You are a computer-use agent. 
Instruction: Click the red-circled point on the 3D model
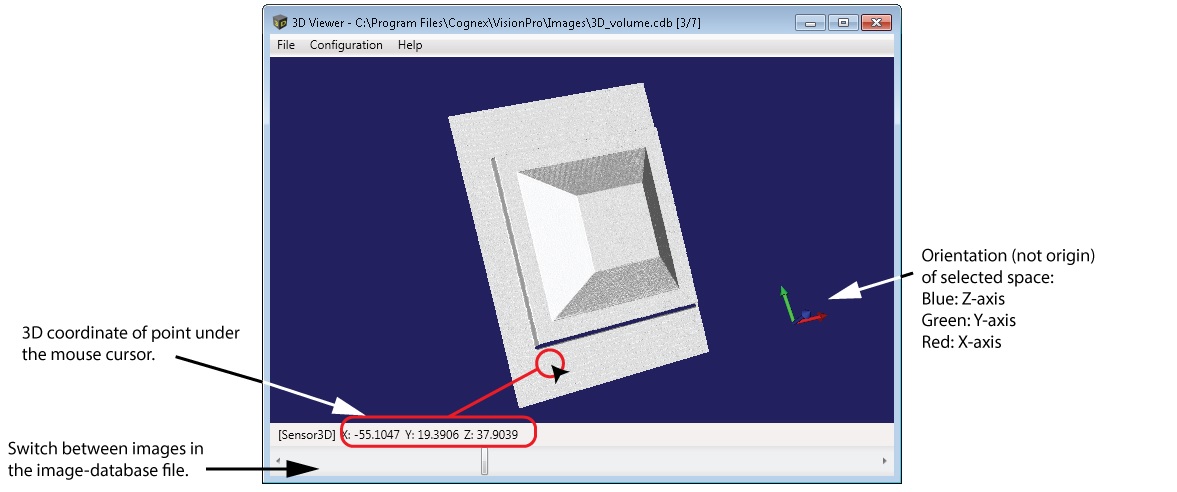click(x=549, y=362)
